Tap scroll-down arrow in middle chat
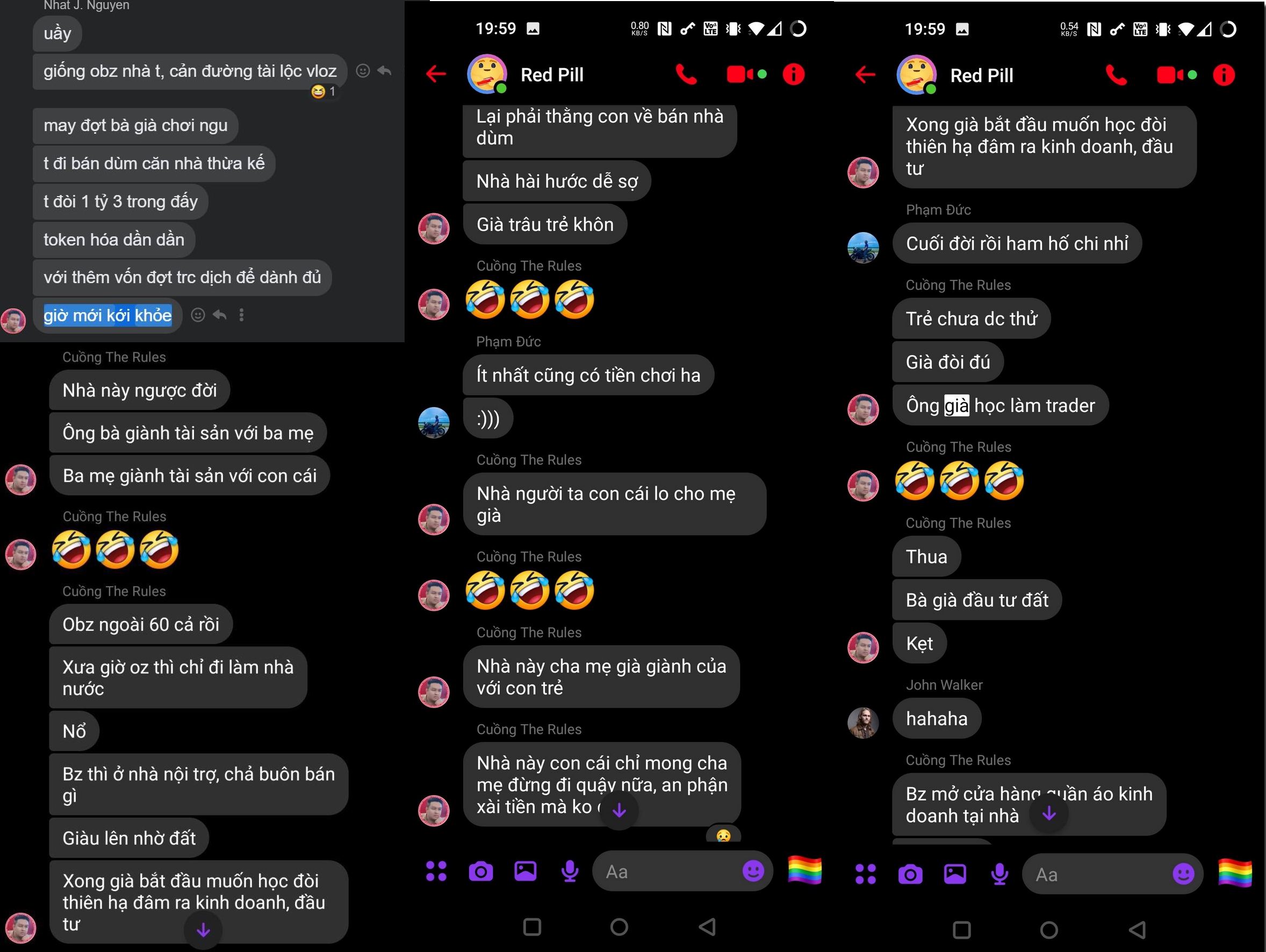Viewport: 1266px width, 952px height. tap(619, 810)
